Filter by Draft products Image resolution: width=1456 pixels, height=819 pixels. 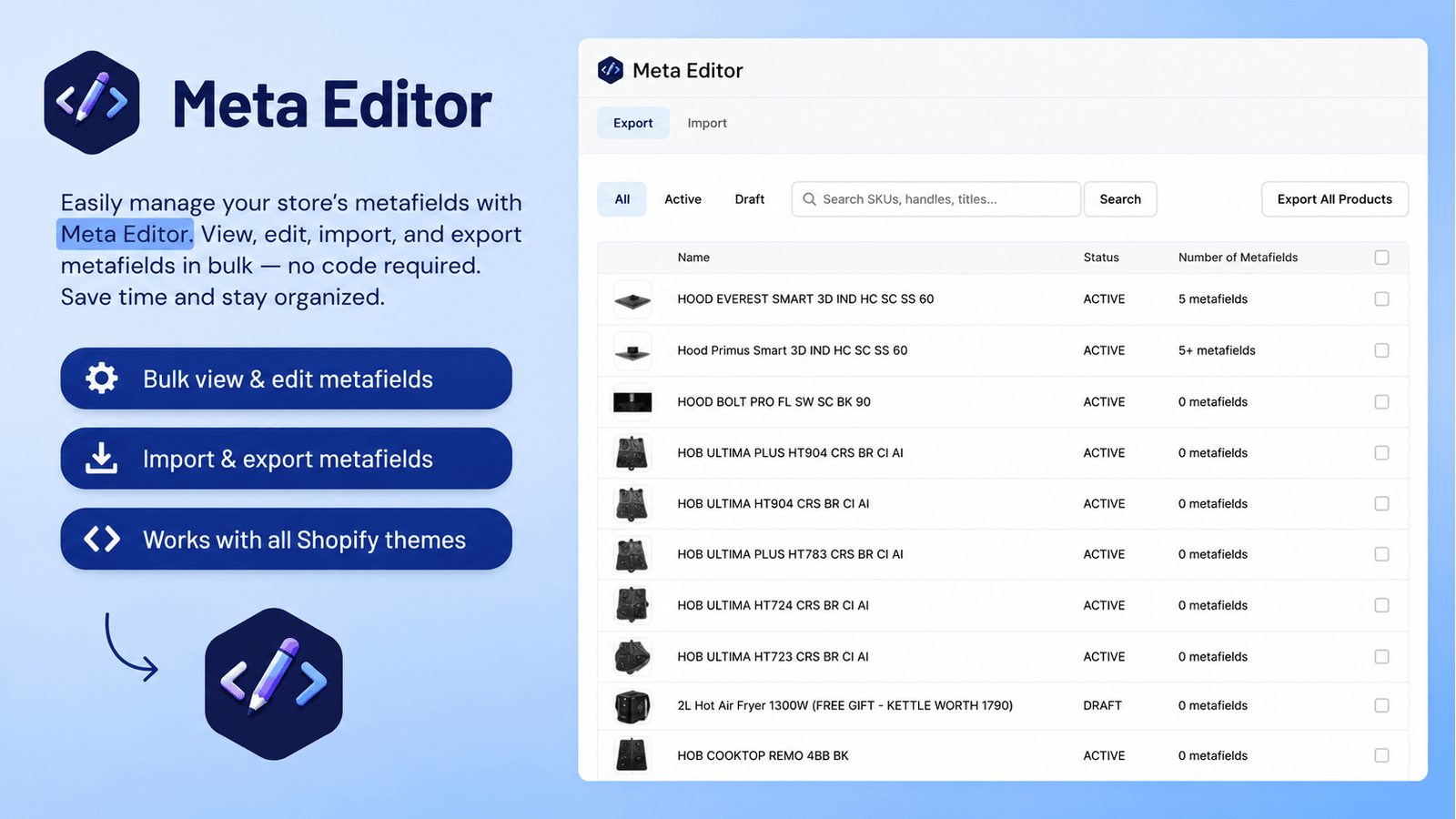(x=750, y=199)
